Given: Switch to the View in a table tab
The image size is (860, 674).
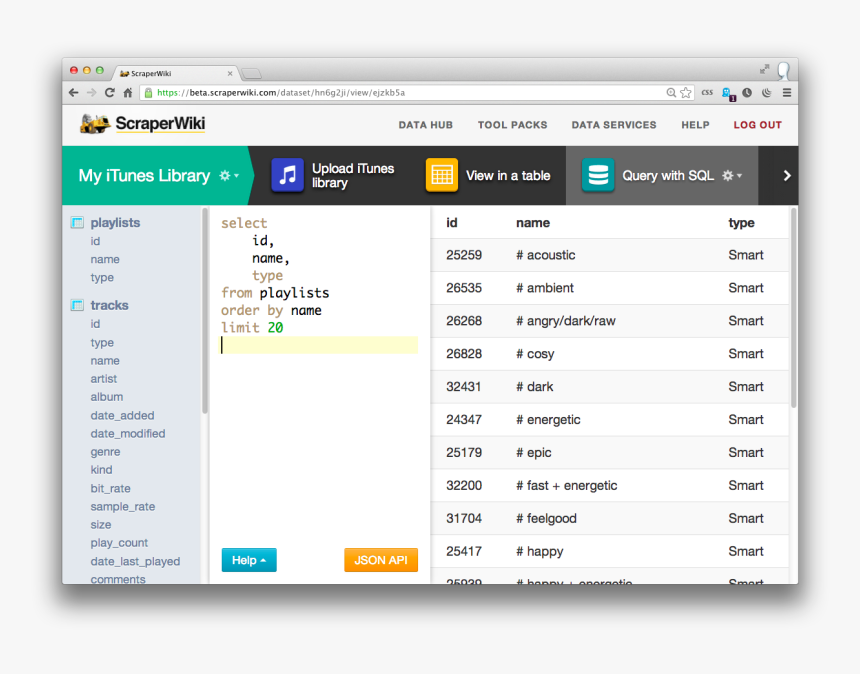Looking at the screenshot, I should click(x=488, y=175).
